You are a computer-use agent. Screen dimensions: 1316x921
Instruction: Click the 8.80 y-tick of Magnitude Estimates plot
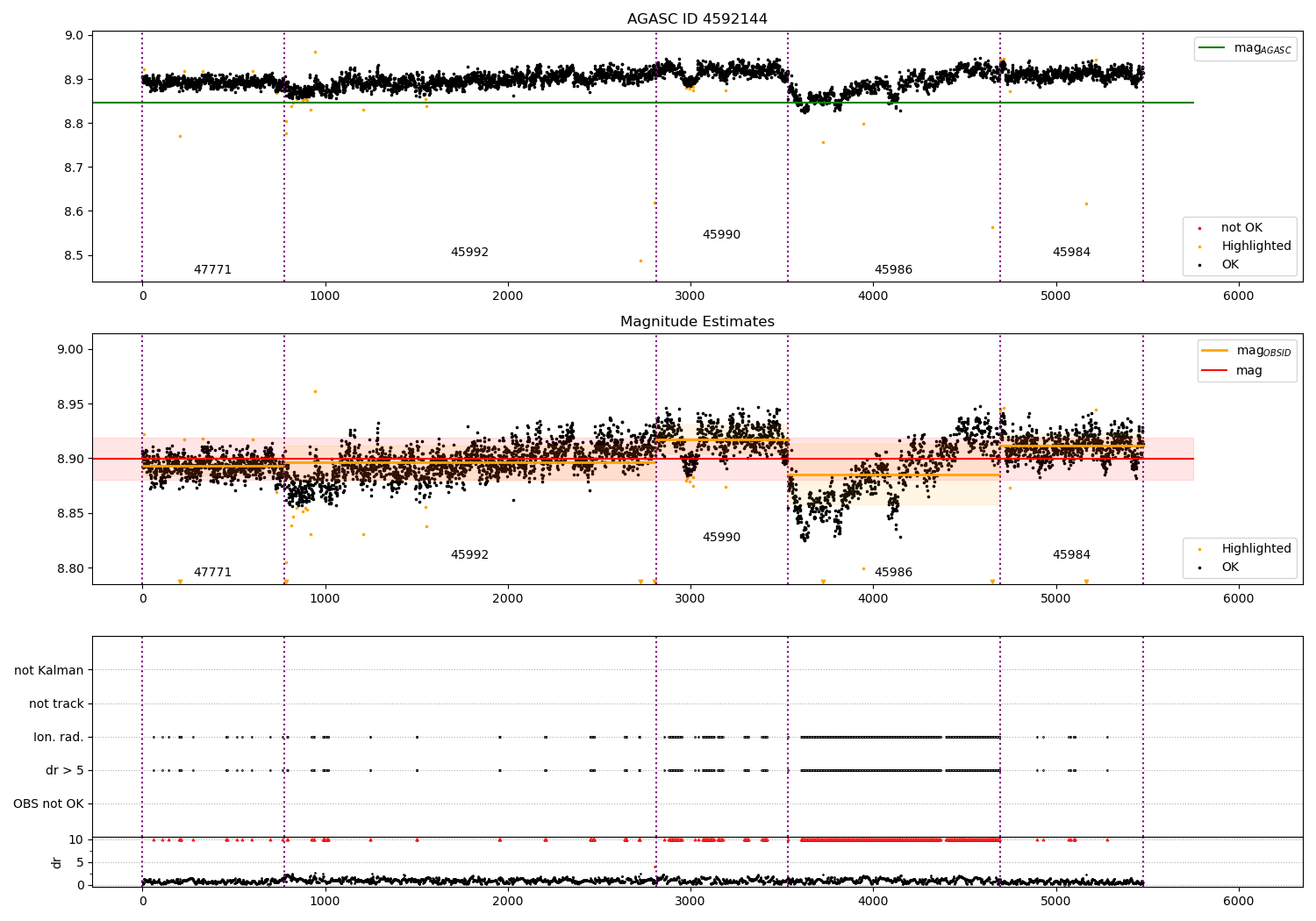[72, 568]
